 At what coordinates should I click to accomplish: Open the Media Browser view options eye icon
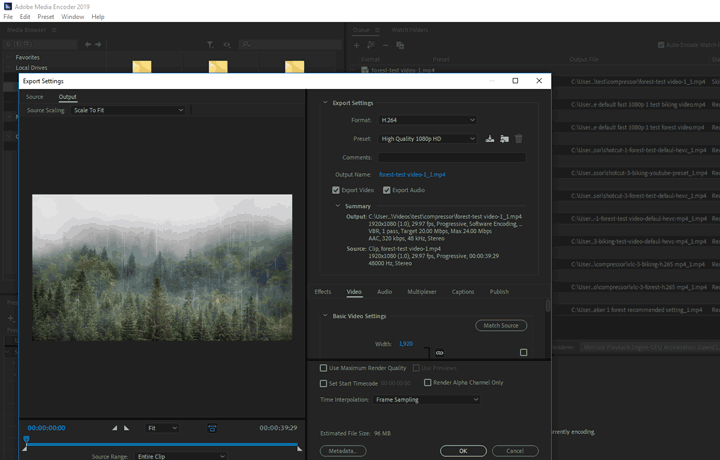coord(227,45)
